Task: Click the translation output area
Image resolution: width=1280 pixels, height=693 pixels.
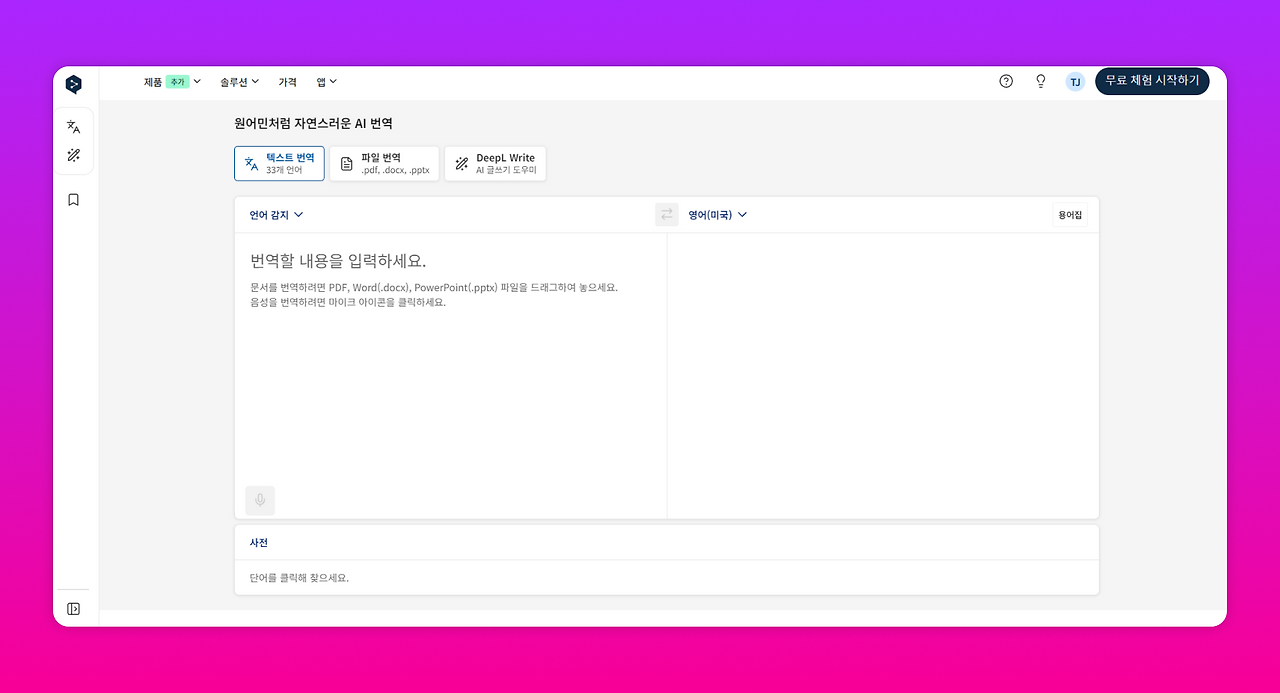Action: [x=883, y=376]
